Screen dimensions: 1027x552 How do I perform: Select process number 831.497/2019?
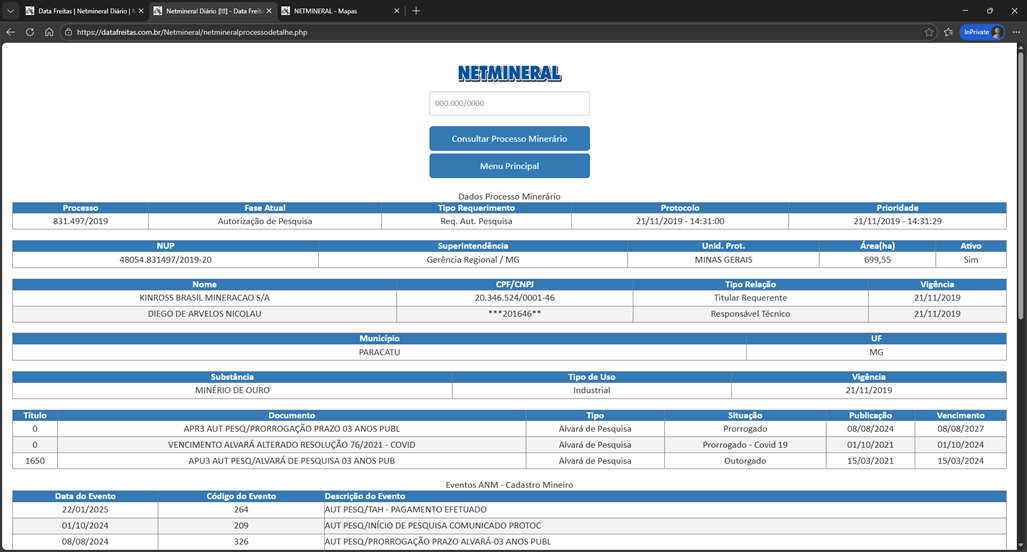coord(81,221)
